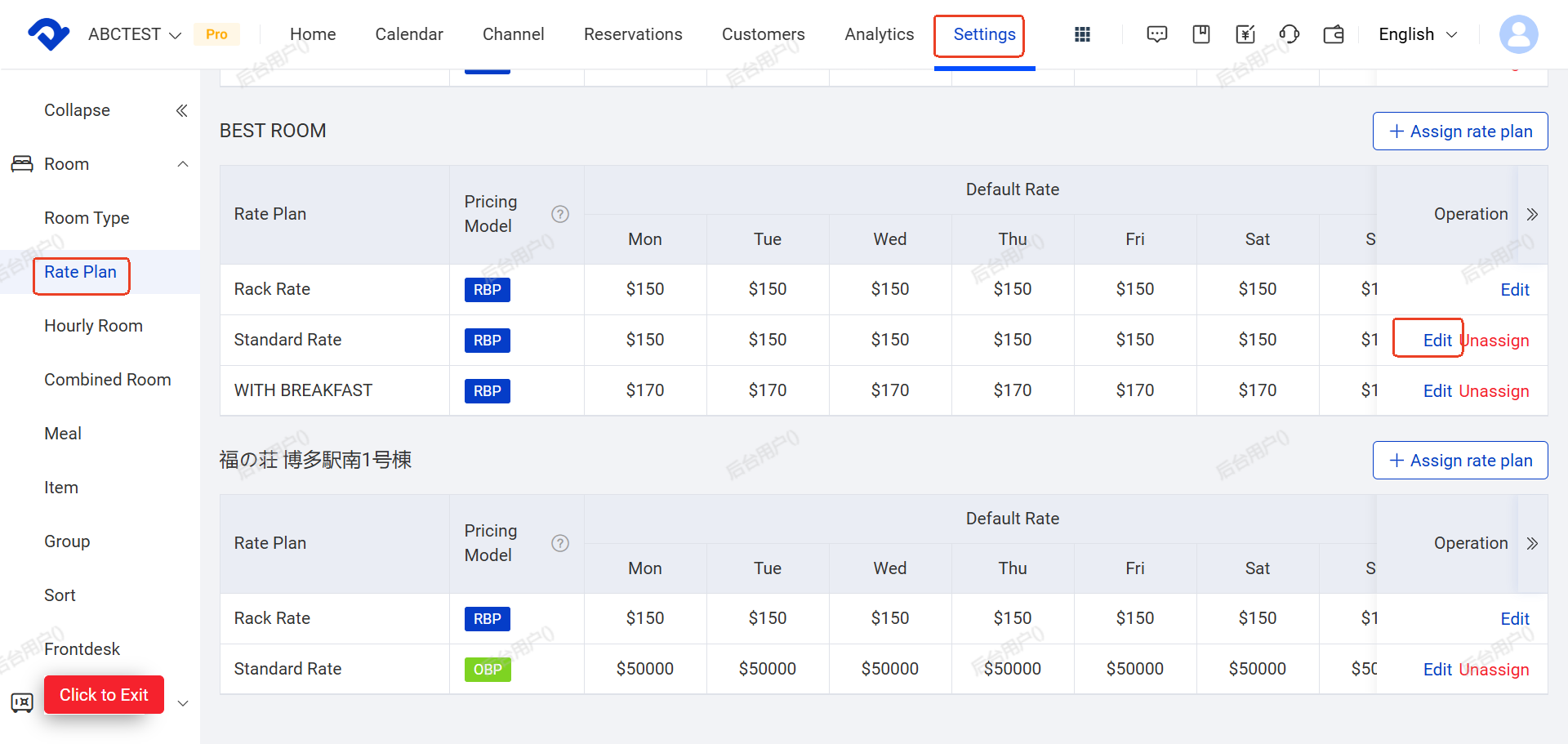
Task: Click the Pro plan badge
Action: pos(216,34)
